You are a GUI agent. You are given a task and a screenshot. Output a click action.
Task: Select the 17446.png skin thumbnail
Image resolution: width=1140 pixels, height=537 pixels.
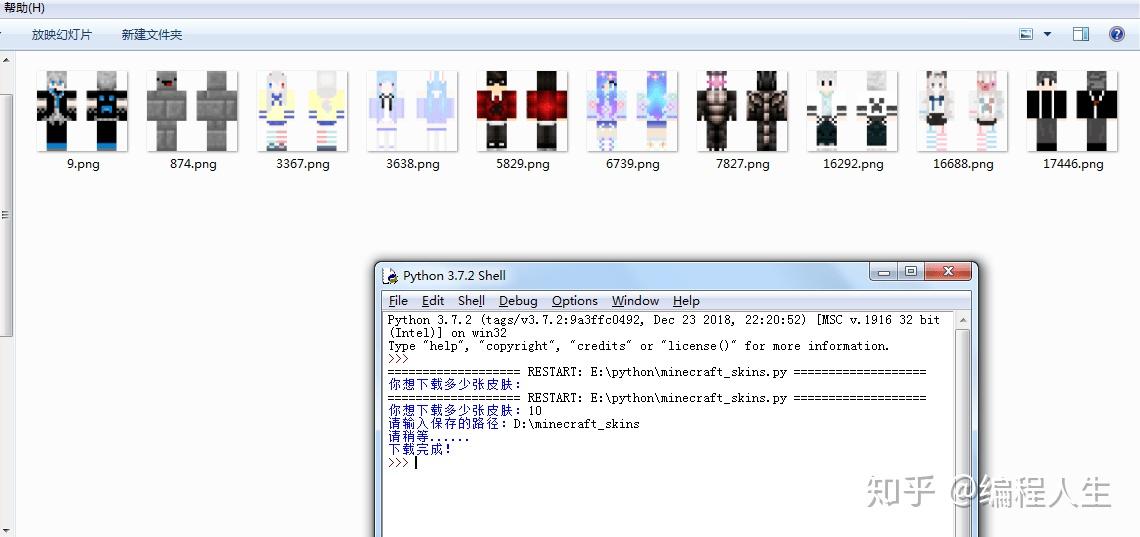1072,110
